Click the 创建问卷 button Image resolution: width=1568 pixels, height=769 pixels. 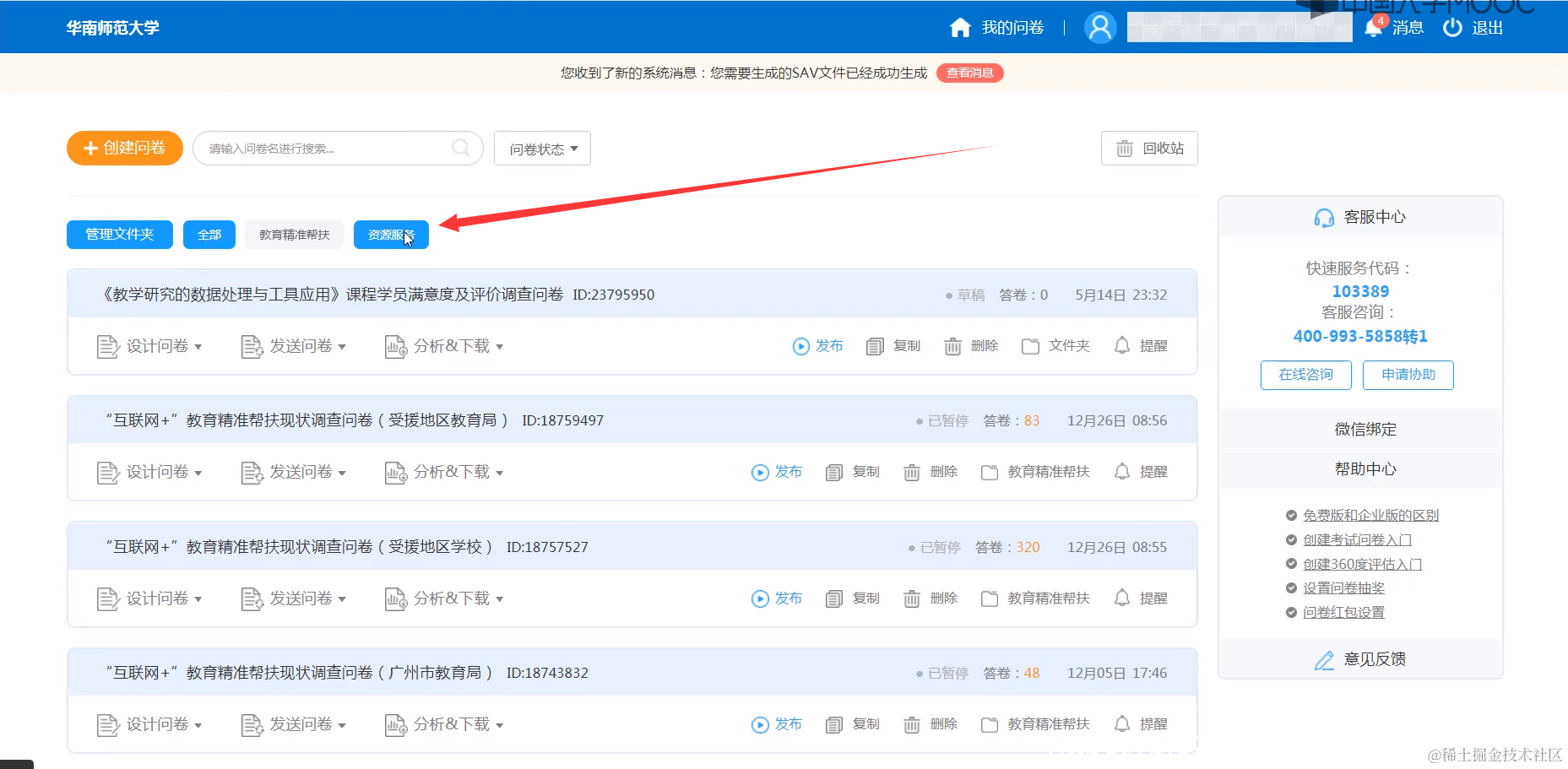pyautogui.click(x=124, y=148)
